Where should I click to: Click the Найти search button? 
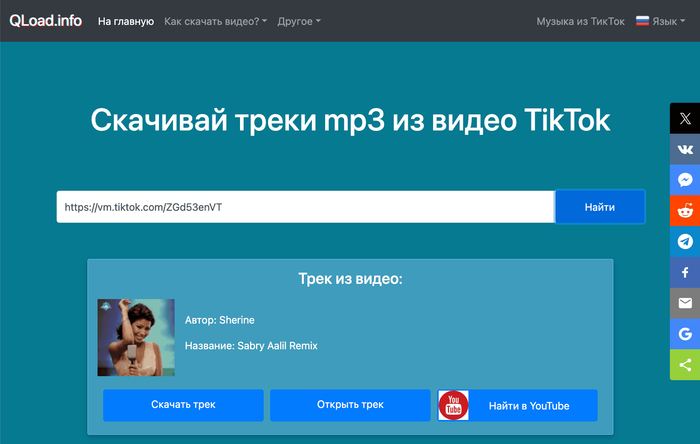point(600,207)
